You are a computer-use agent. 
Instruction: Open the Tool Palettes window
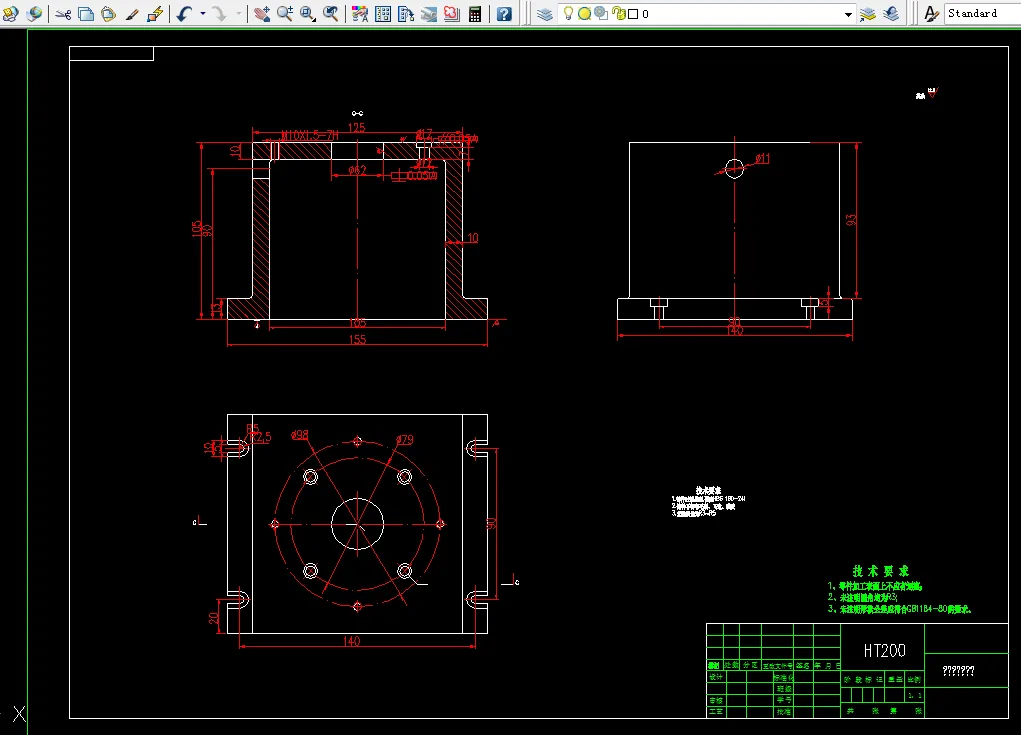point(406,14)
